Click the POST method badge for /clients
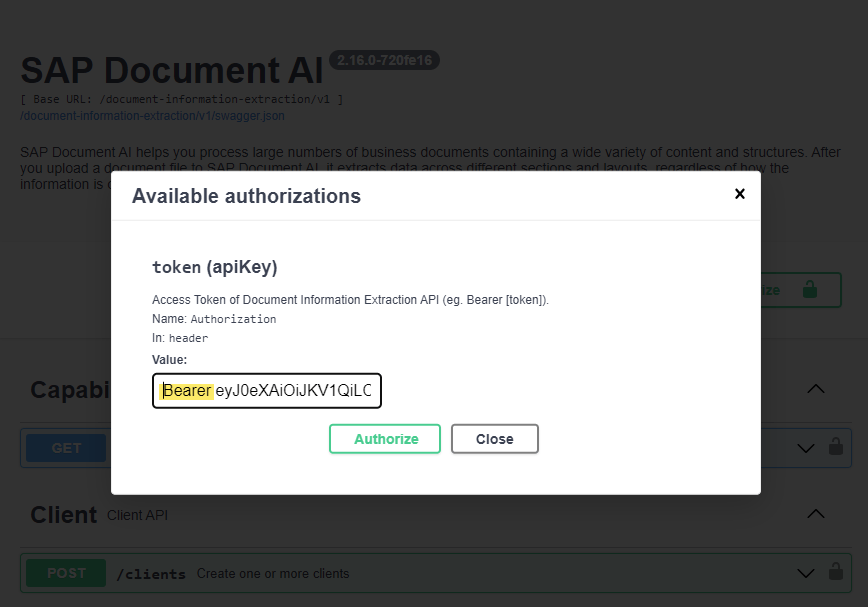Screen dimensions: 868x607 pyautogui.click(x=66, y=573)
